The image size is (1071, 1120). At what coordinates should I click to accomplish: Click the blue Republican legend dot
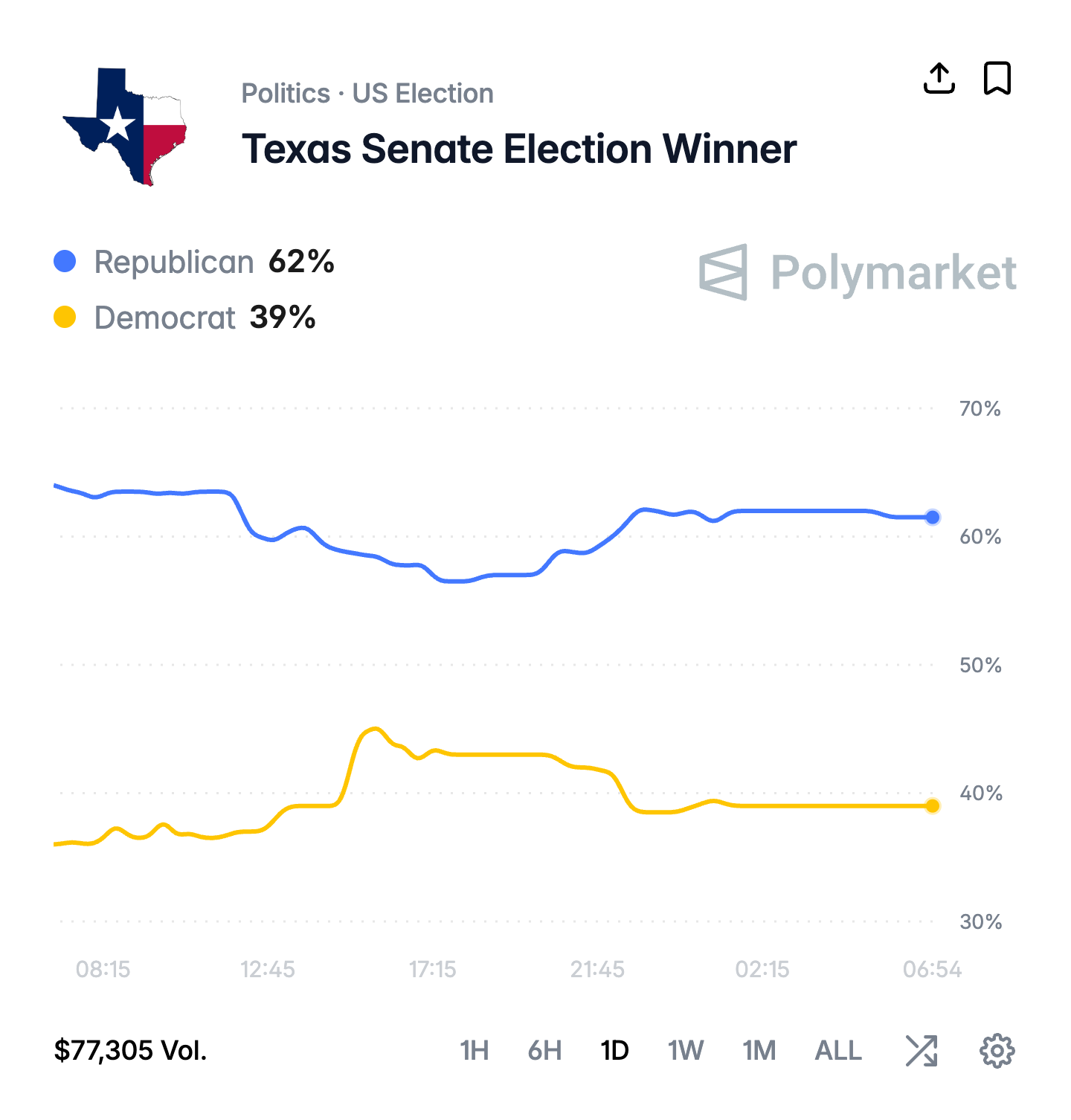pos(65,262)
